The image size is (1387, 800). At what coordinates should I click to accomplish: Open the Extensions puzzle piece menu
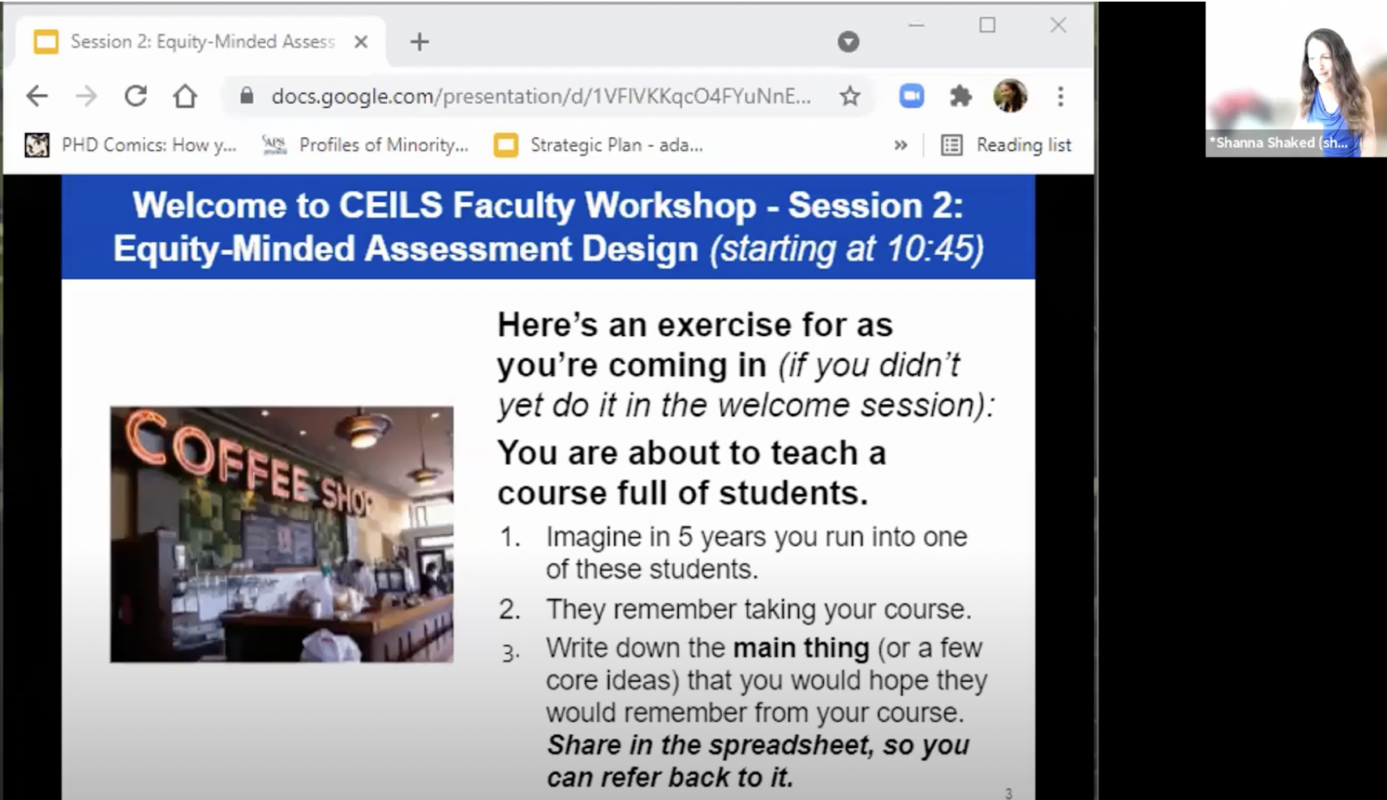pyautogui.click(x=960, y=96)
